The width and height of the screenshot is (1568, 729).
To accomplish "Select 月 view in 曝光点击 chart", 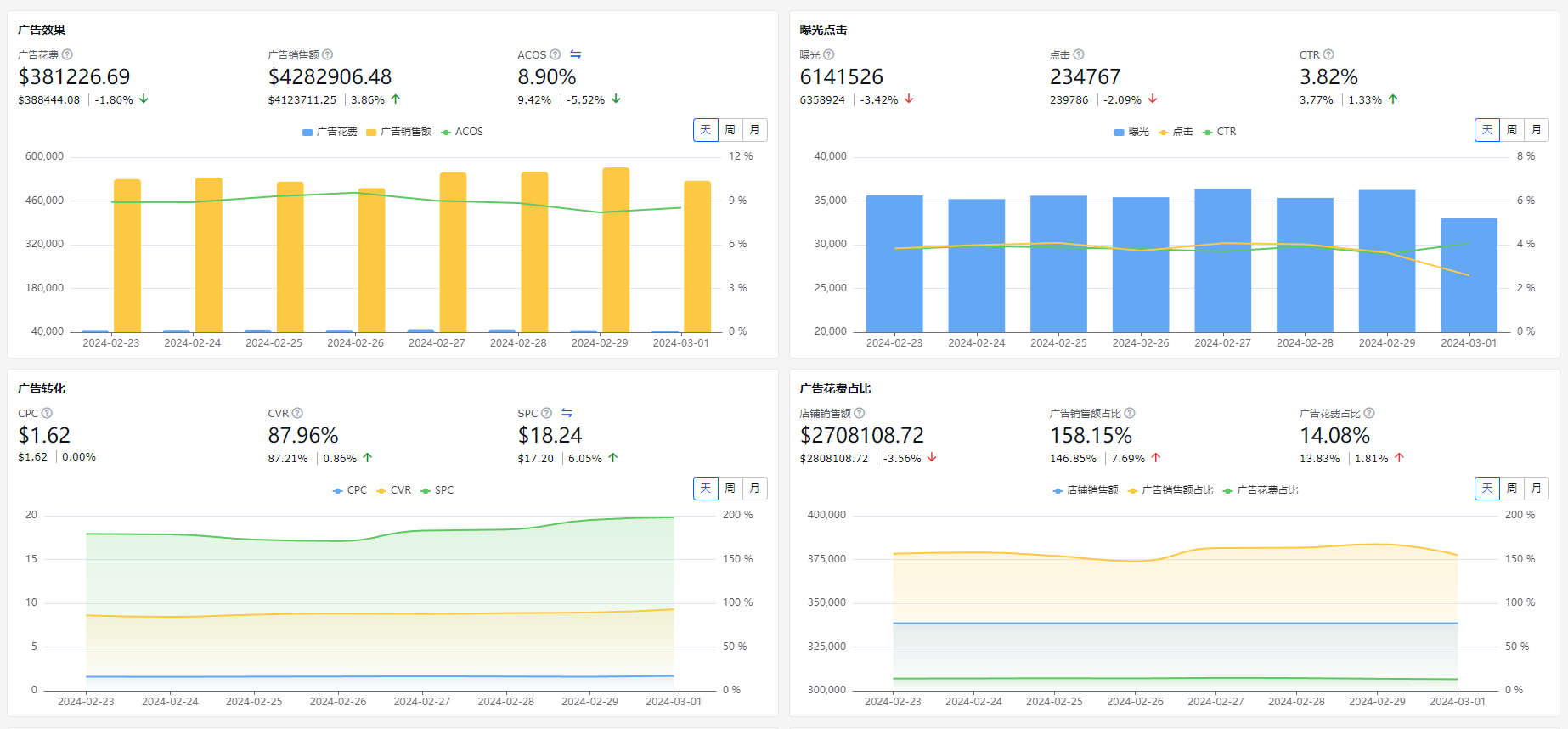I will (x=1537, y=130).
